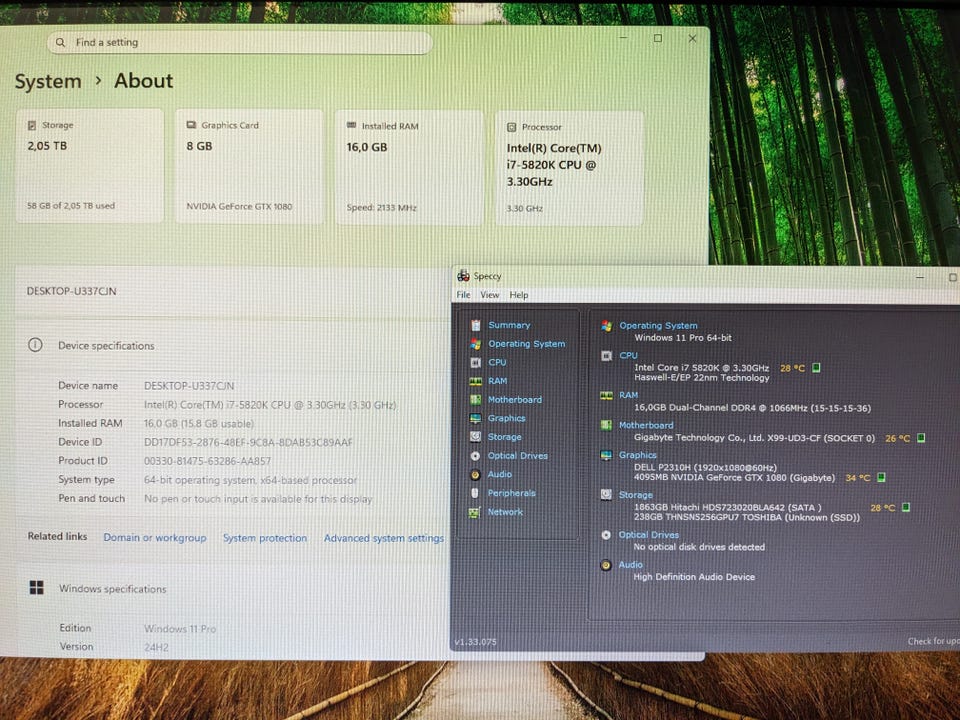Click the GPU temperature indicator beside 34 °C
The height and width of the screenshot is (720, 960).
[x=881, y=478]
